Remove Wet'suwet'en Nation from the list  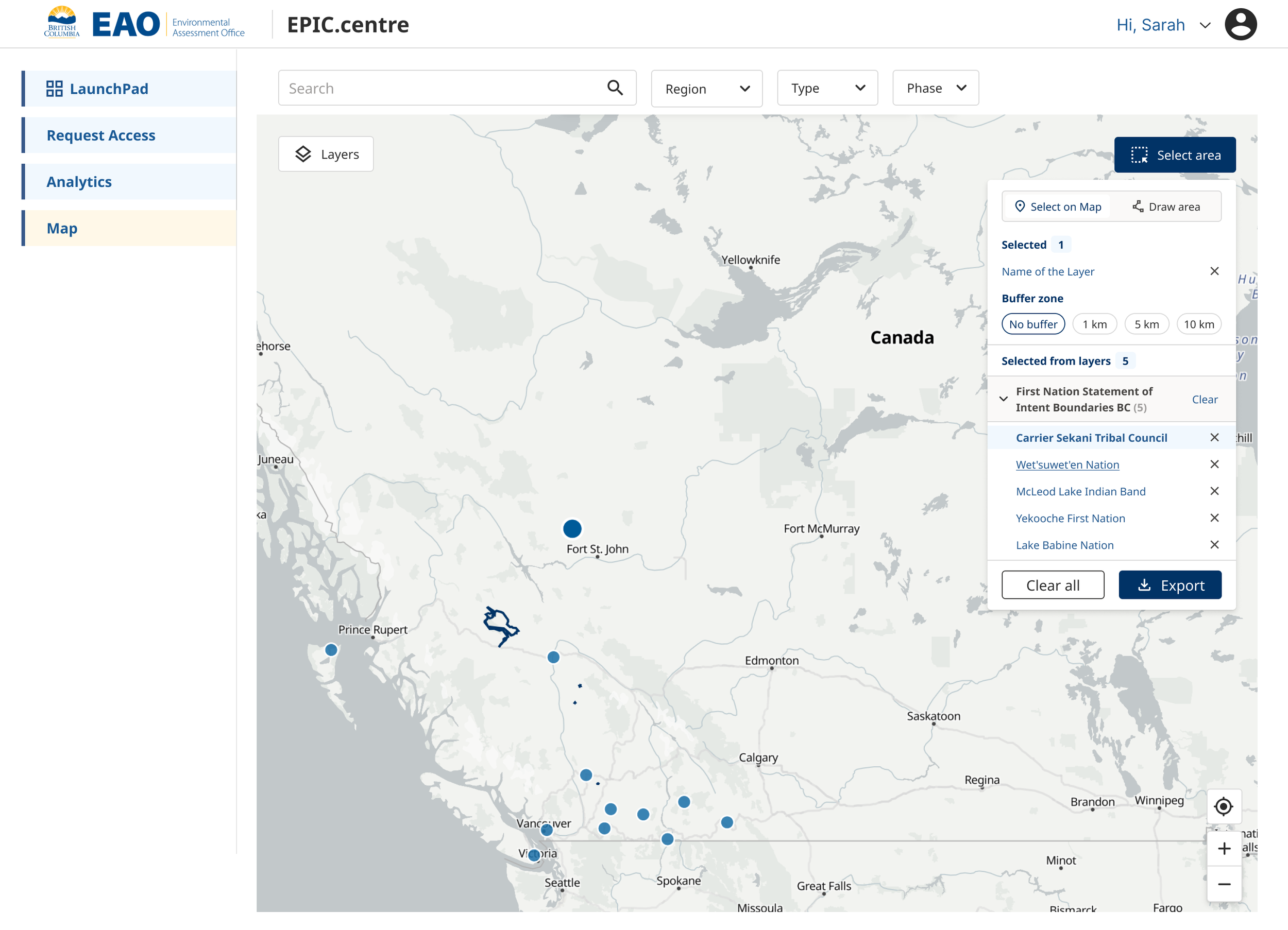pyautogui.click(x=1214, y=464)
